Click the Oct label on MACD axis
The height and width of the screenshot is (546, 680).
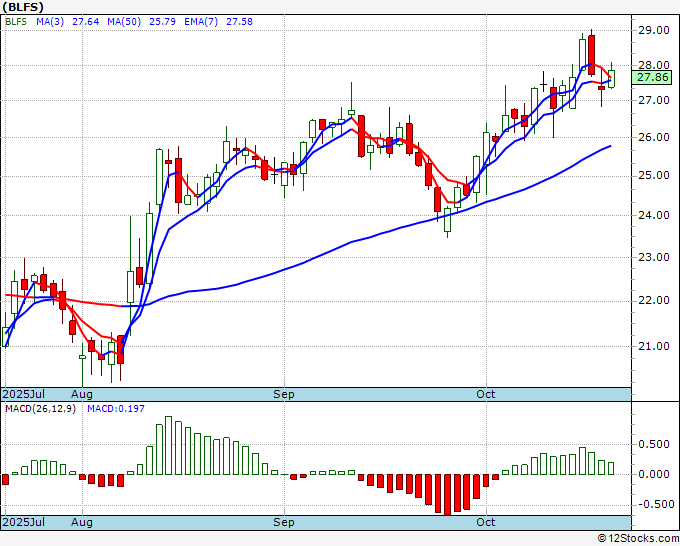486,522
